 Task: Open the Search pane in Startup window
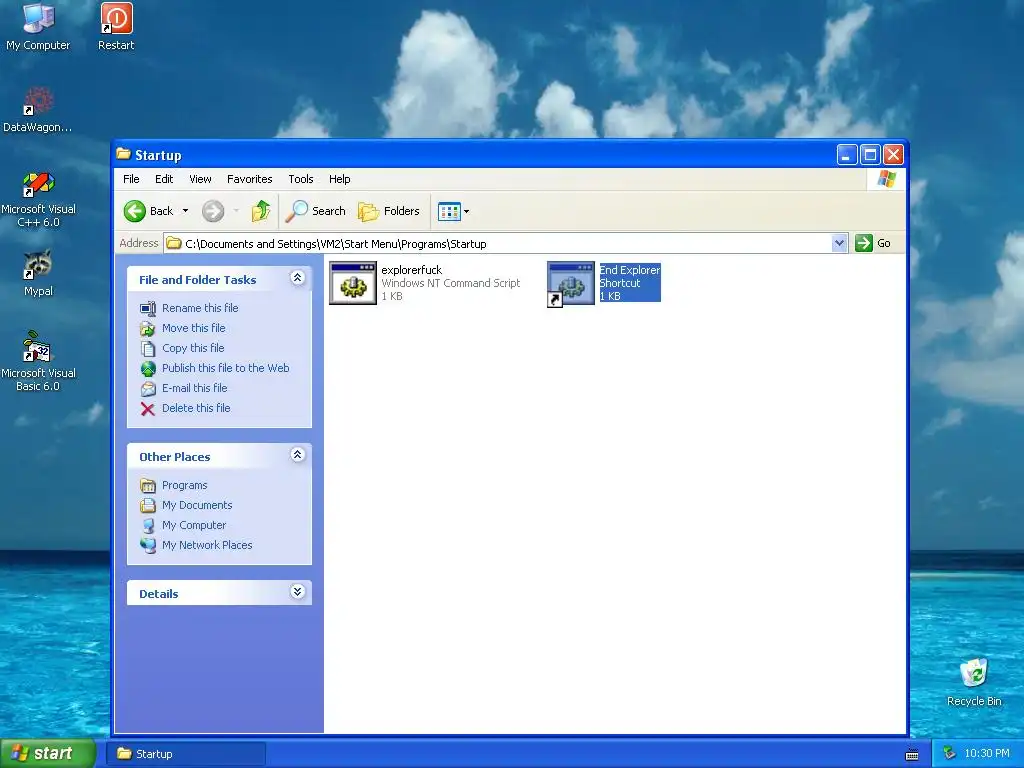tap(316, 211)
